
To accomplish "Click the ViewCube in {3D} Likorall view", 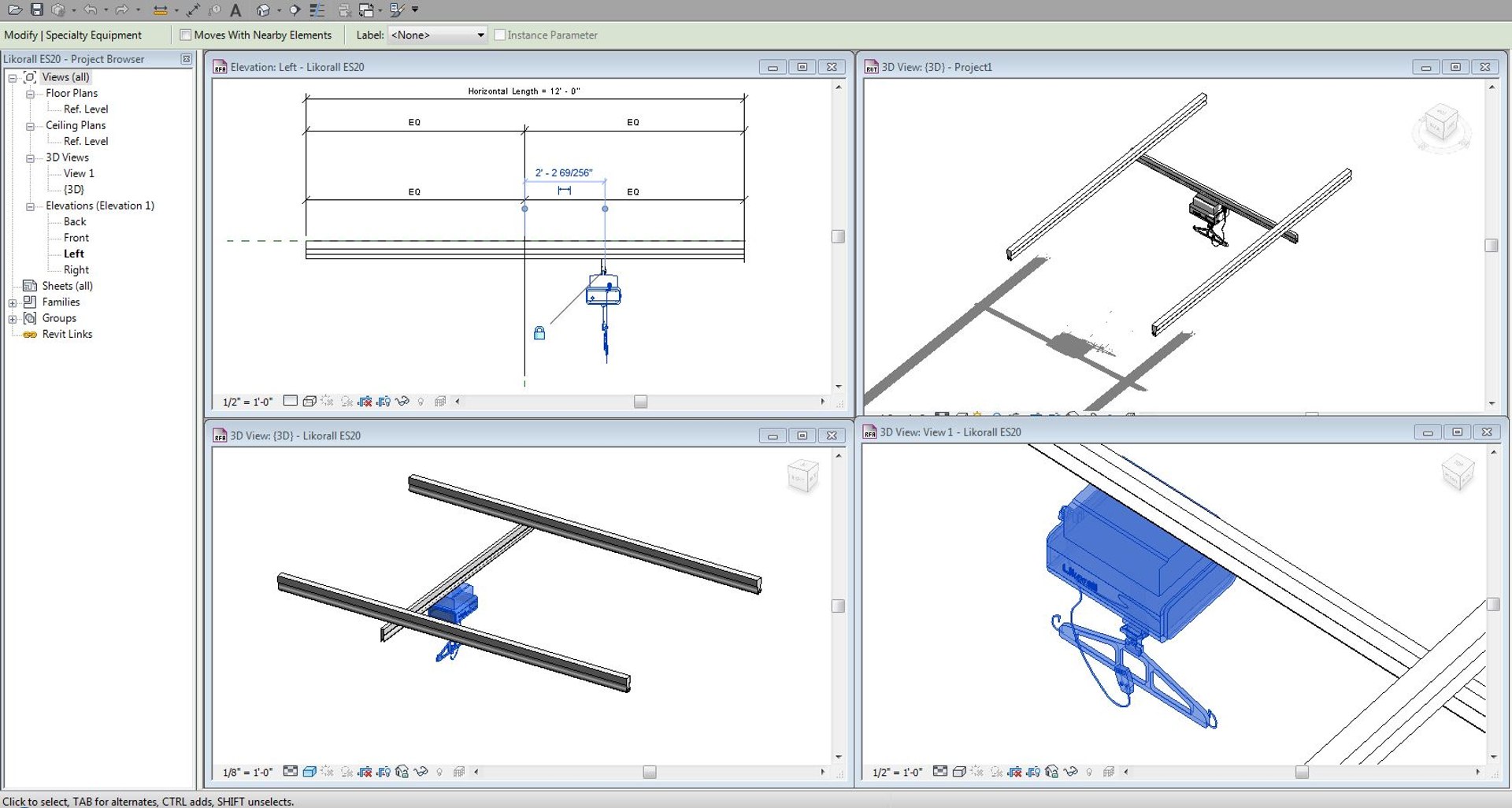I will click(803, 476).
